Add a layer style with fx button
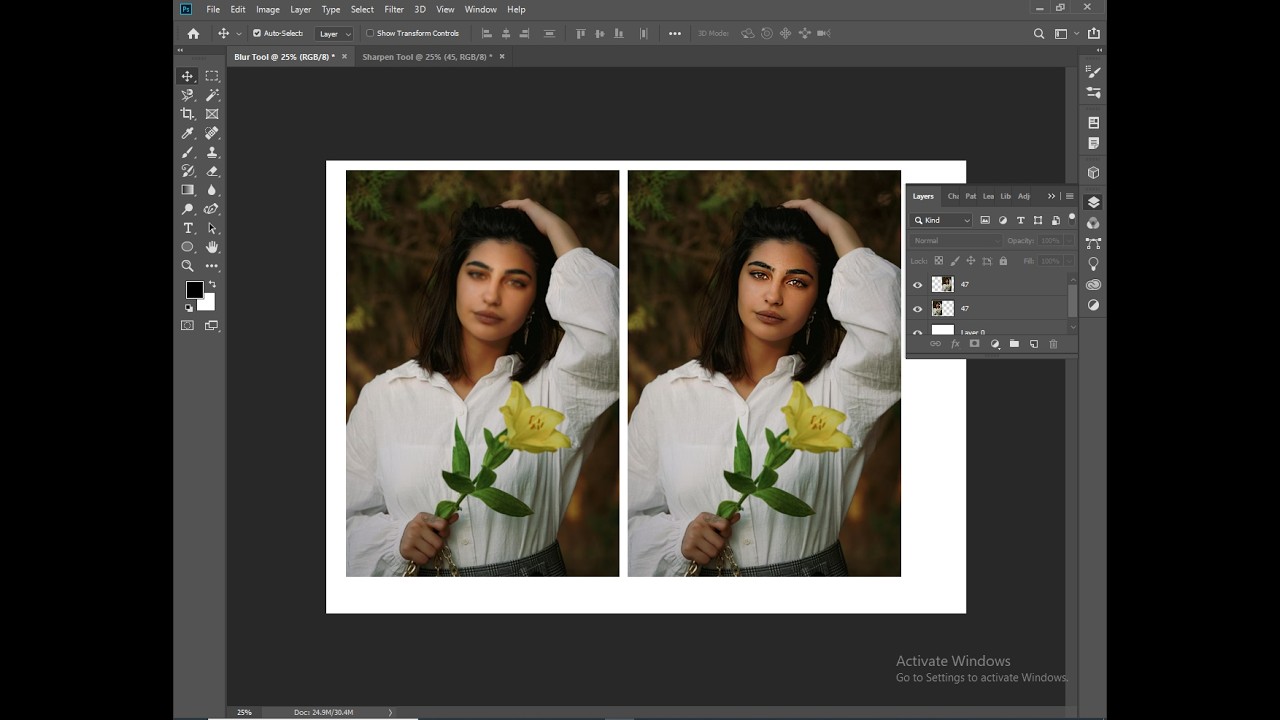This screenshot has width=1280, height=720. 955,344
